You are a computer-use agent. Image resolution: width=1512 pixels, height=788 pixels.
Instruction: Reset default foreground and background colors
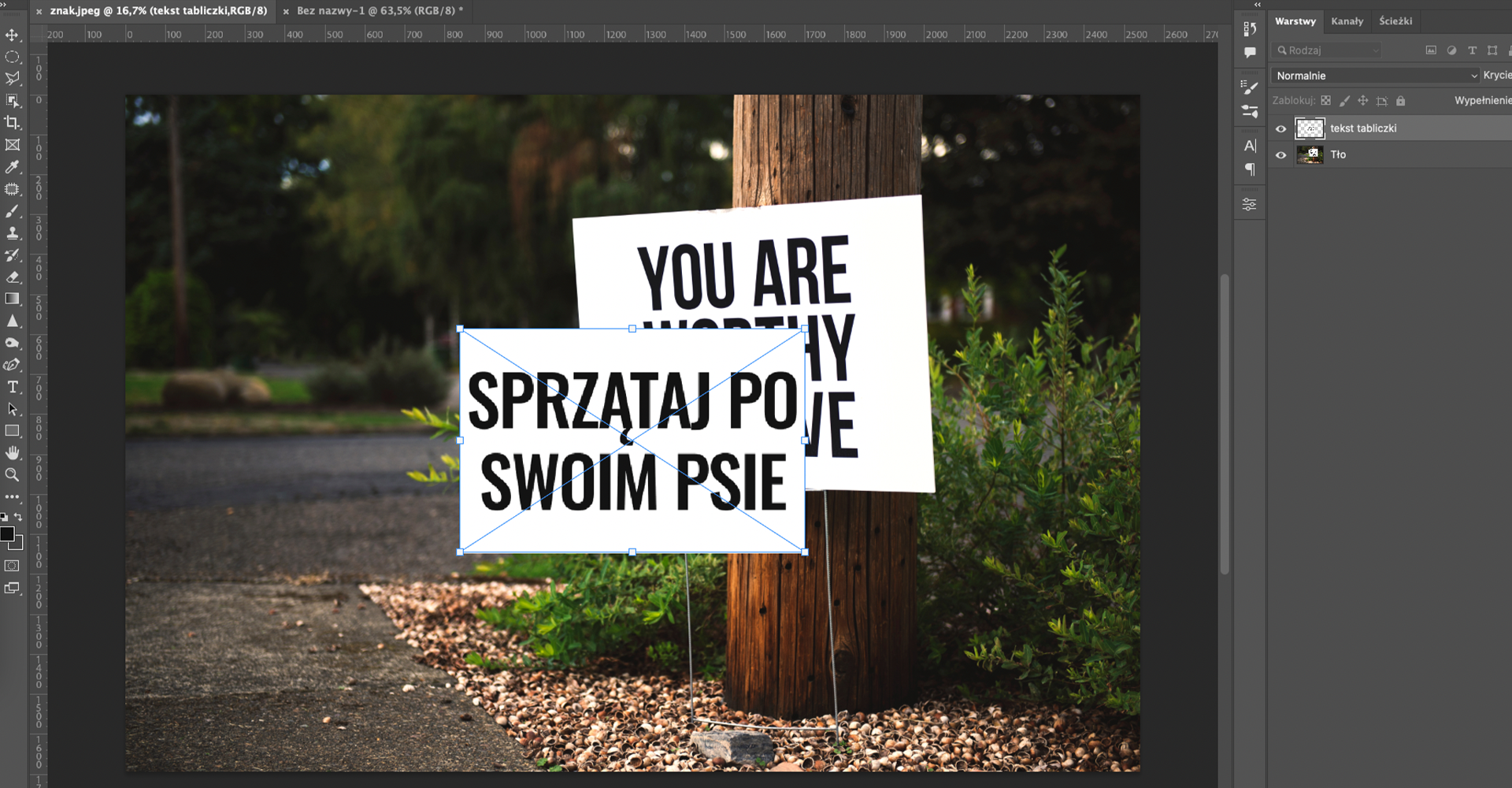tap(5, 518)
